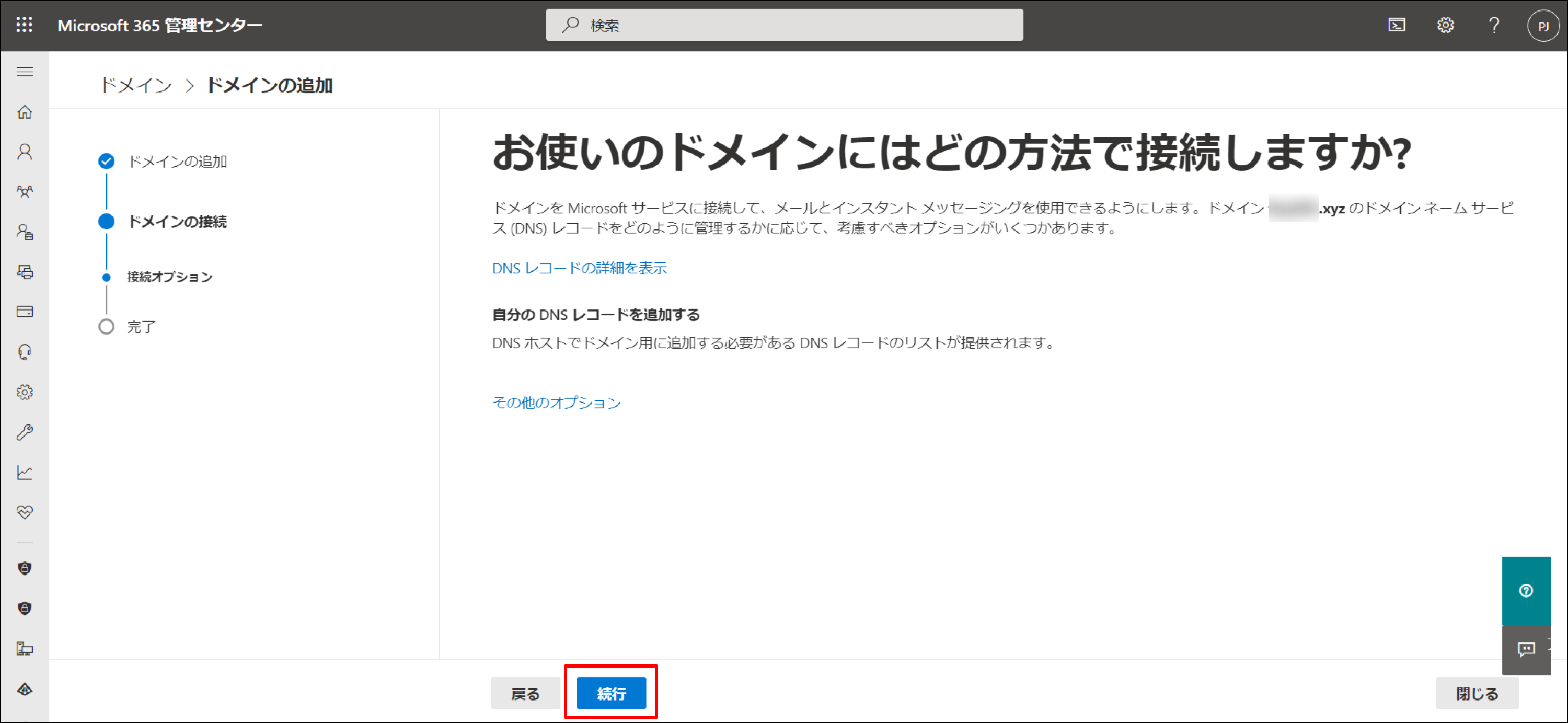Open Roles via the person-with-lock sidebar icon
1568x723 pixels.
[x=25, y=232]
